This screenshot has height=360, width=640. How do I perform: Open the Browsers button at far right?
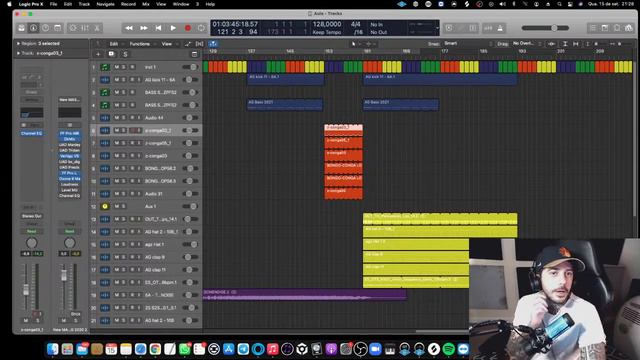point(629,28)
